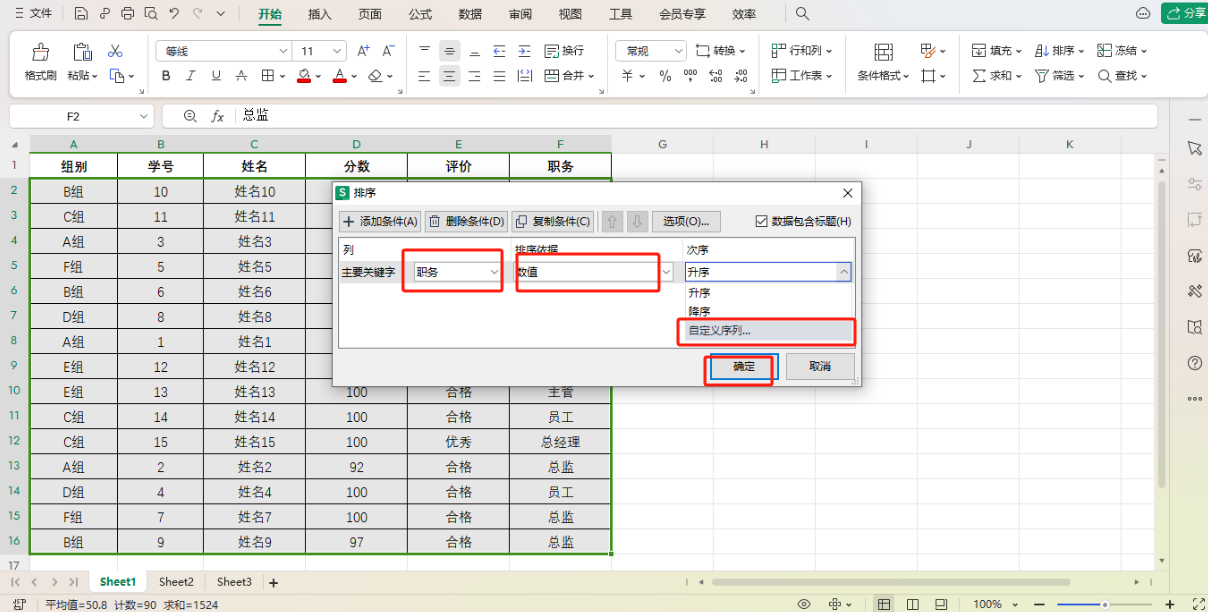The image size is (1208, 612).
Task: Open the 公式 ribbon tab
Action: 421,14
